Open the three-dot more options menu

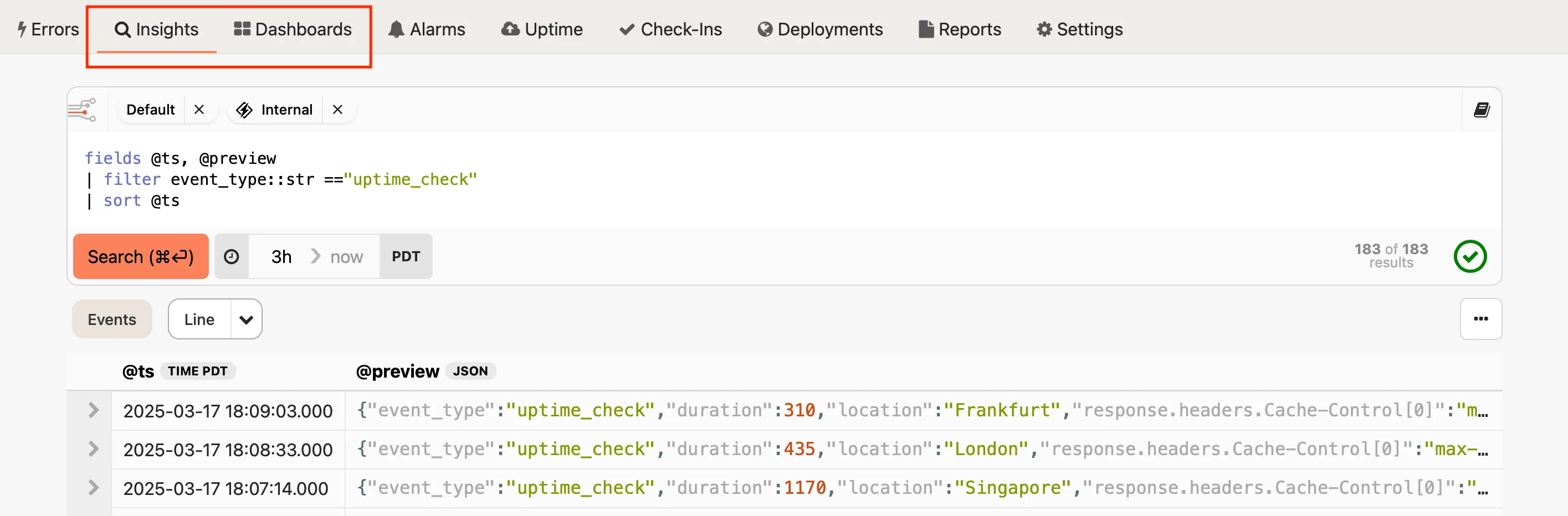pos(1480,318)
